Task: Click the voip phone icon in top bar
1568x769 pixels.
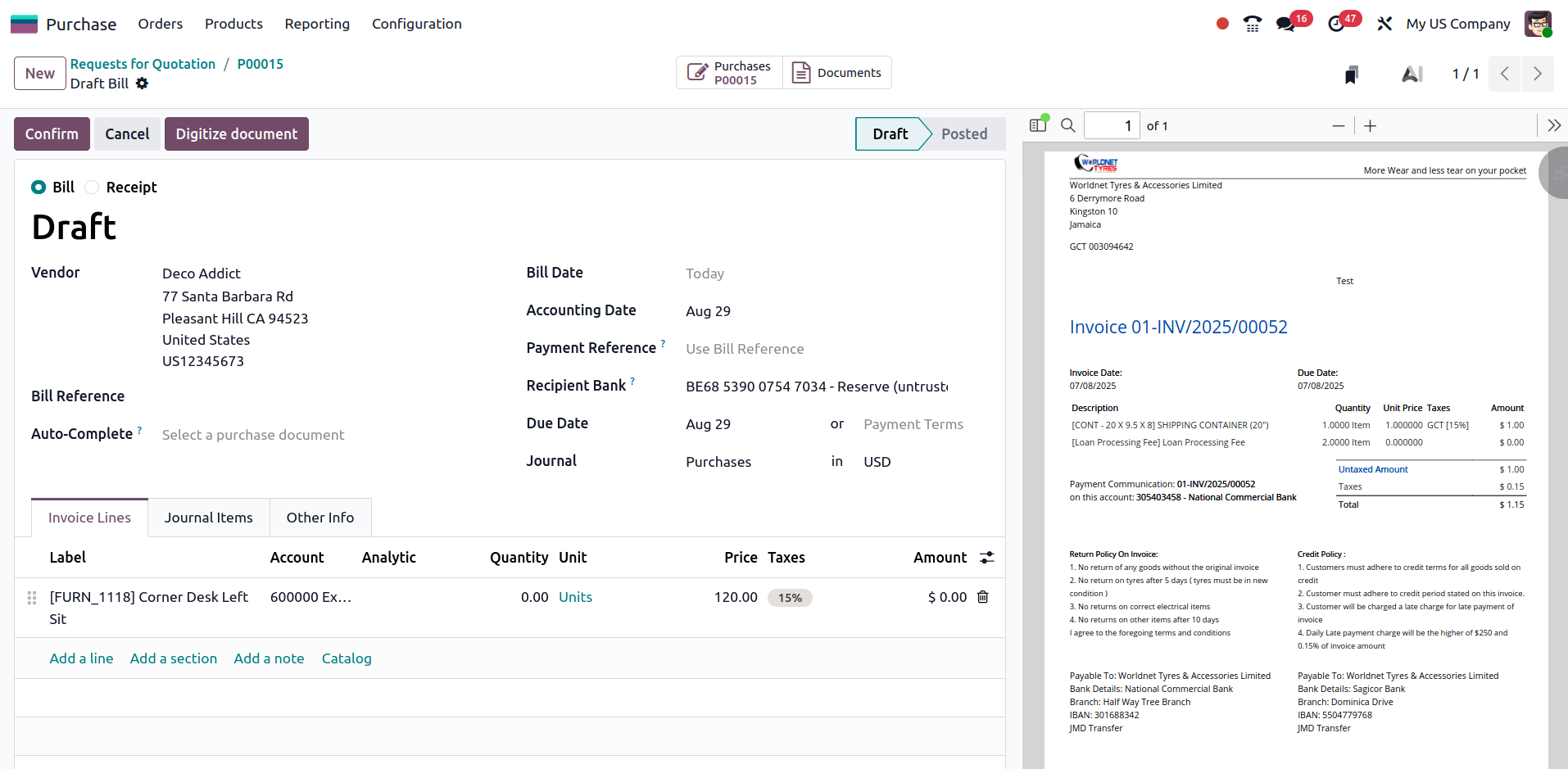Action: (x=1252, y=24)
